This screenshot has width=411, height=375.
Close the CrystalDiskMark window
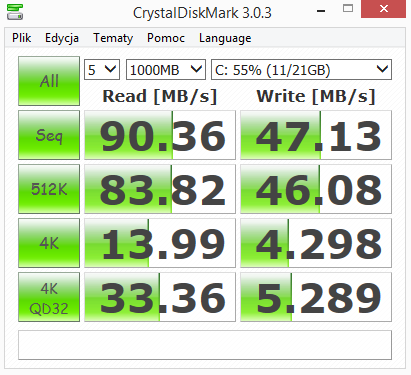point(384,9)
